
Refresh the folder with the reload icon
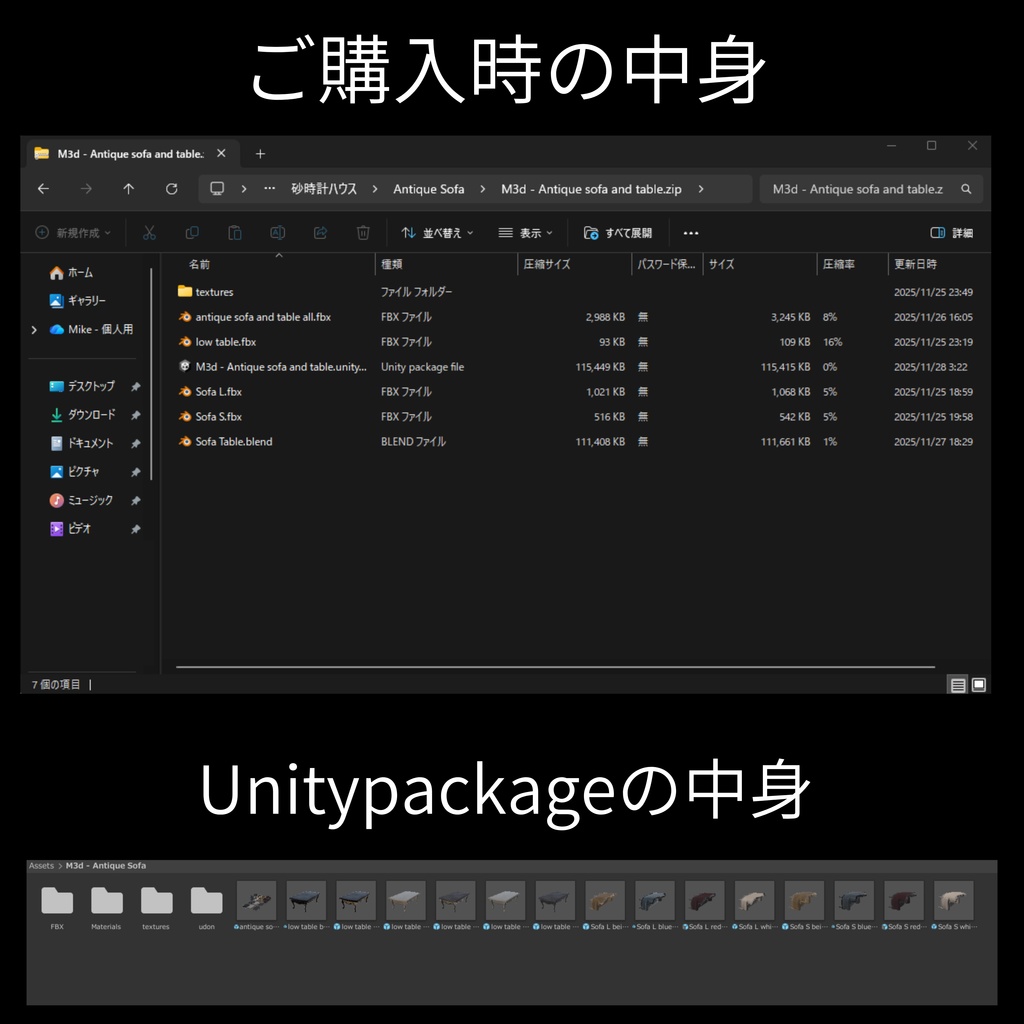(x=171, y=188)
